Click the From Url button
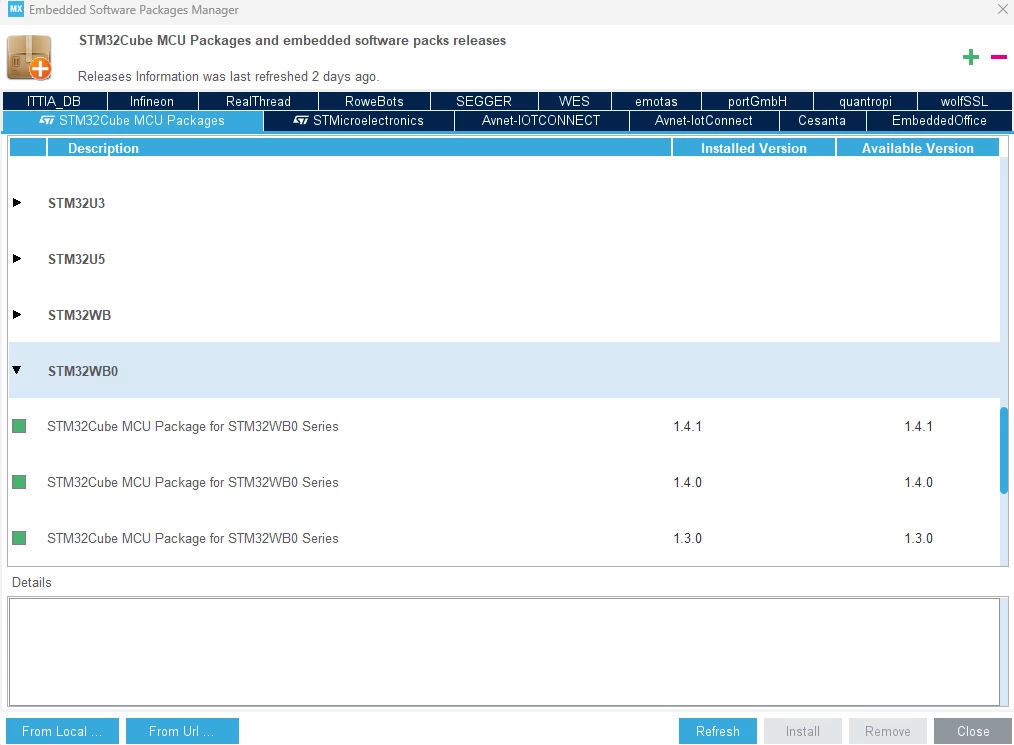This screenshot has width=1014, height=745. point(182,731)
